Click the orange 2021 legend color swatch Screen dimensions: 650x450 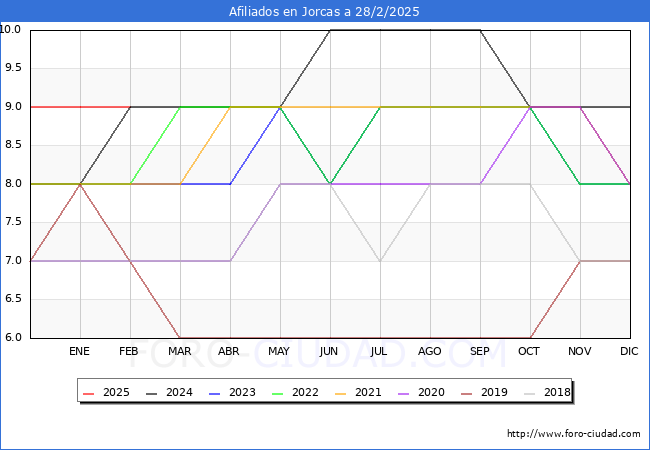tap(341, 393)
